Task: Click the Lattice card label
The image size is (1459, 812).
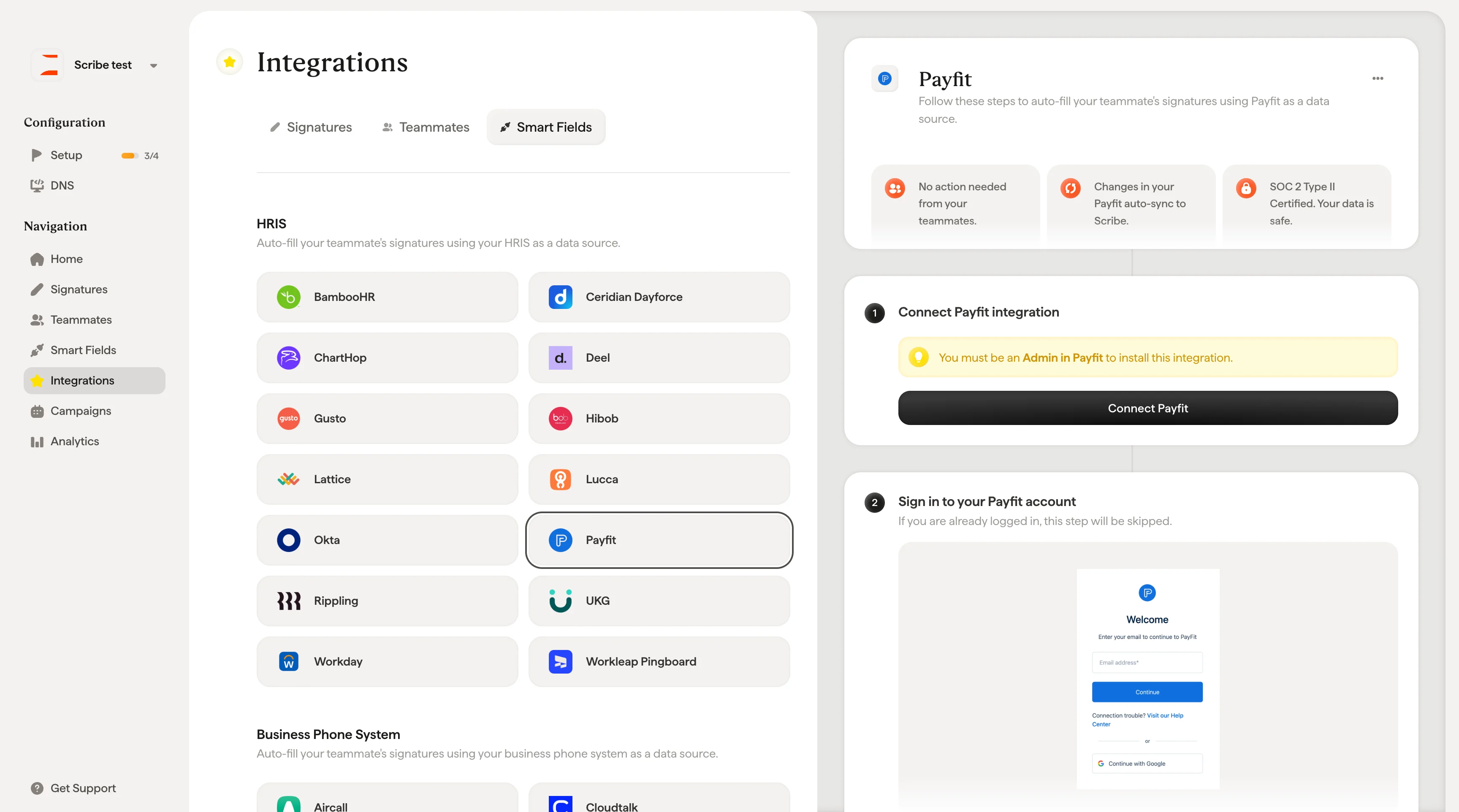Action: (332, 479)
